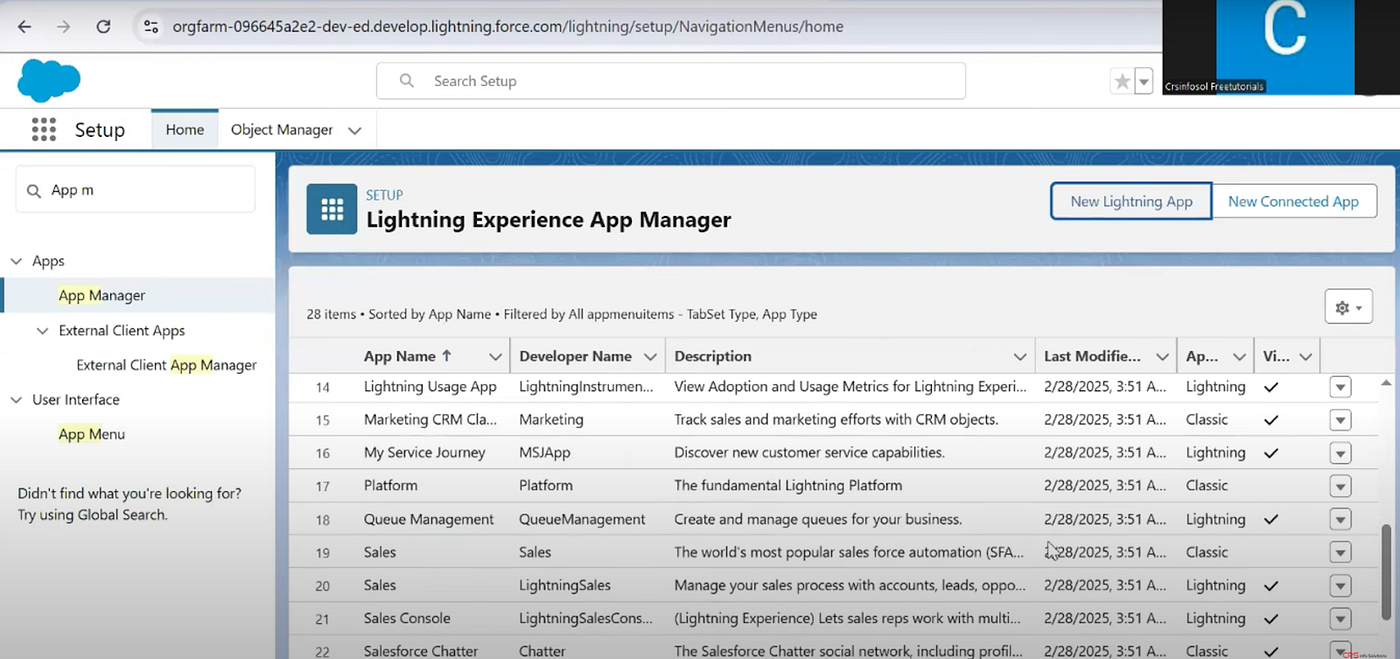The image size is (1400, 659).
Task: Click visible checkmark for Marketing CRM Classic
Action: click(x=1271, y=420)
